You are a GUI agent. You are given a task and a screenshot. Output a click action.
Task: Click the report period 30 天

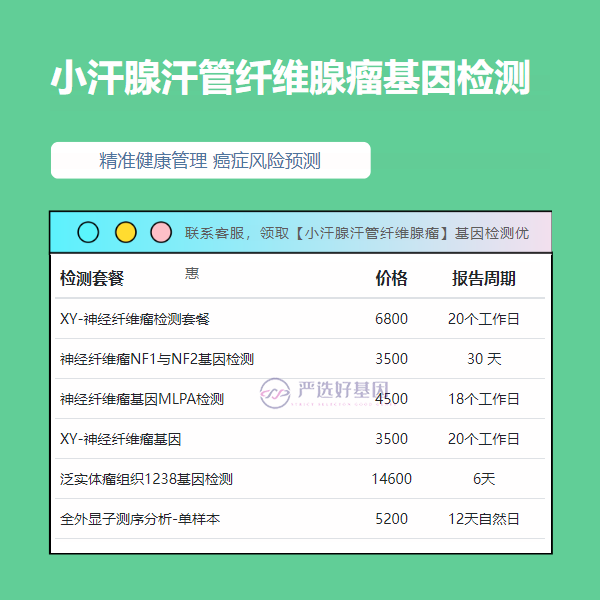(x=484, y=359)
